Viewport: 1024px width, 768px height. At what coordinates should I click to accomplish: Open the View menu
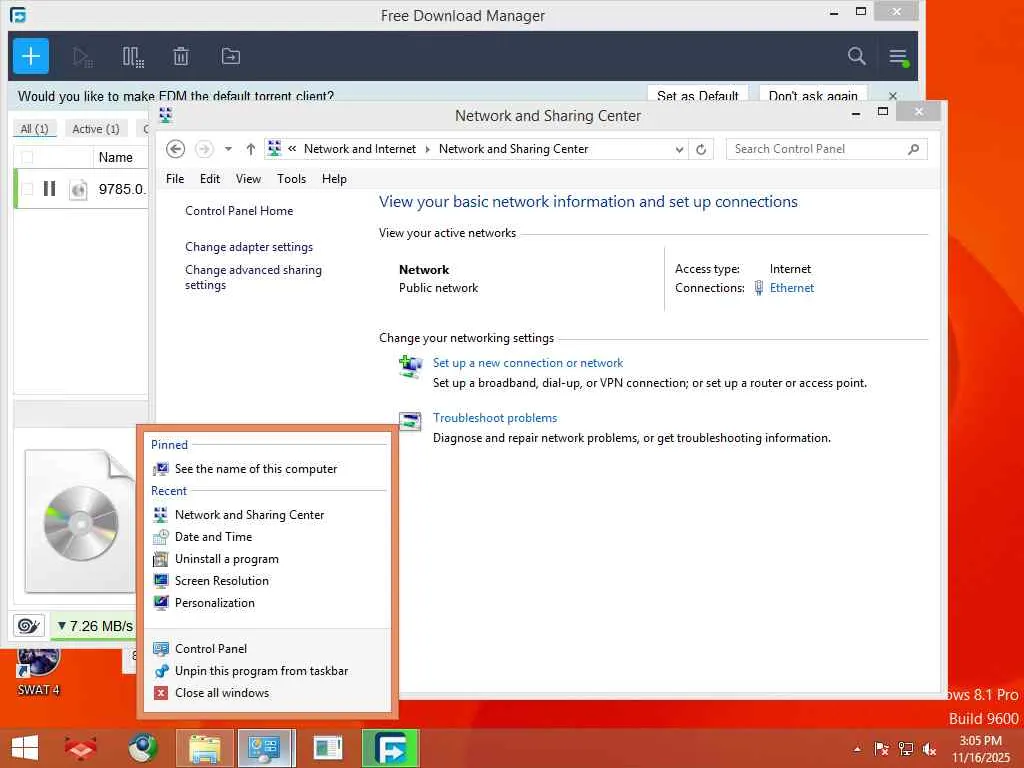coord(248,179)
